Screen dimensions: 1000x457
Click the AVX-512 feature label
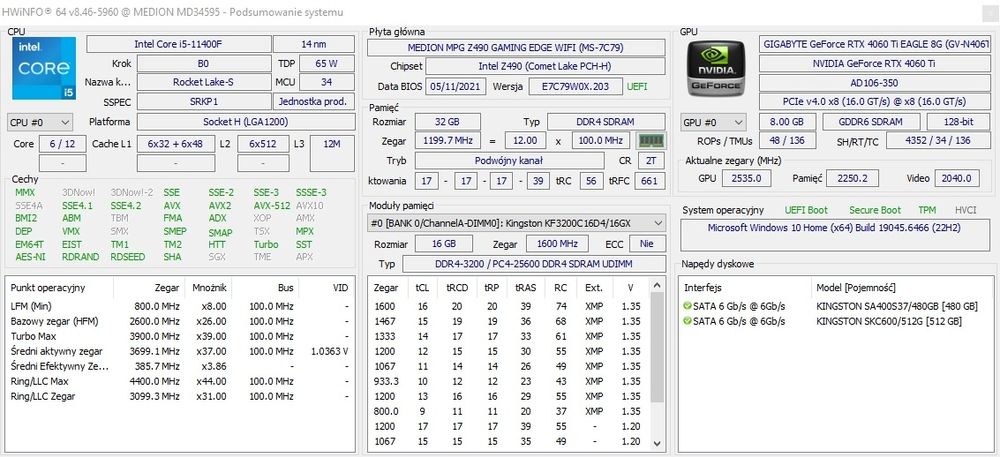(272, 206)
